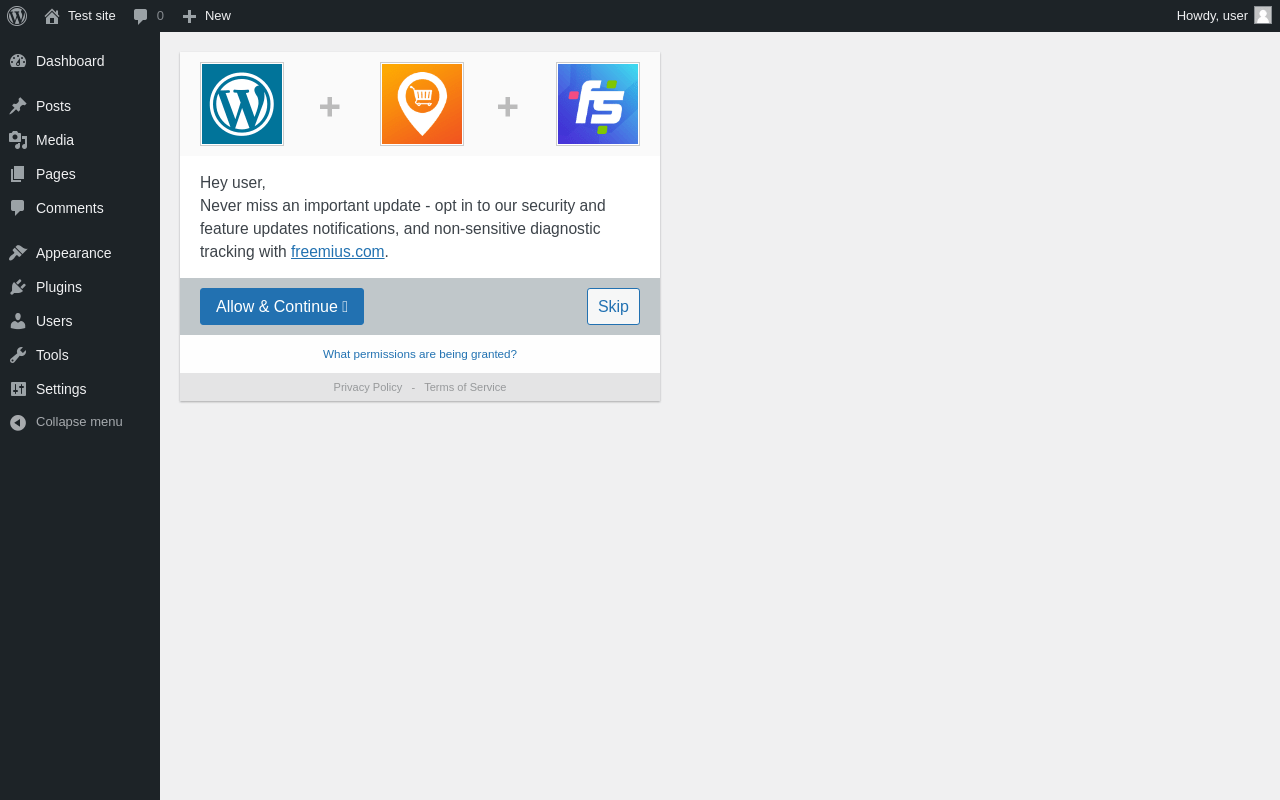Click the plus icon next to New
Viewport: 1280px width, 800px height.
(x=189, y=16)
